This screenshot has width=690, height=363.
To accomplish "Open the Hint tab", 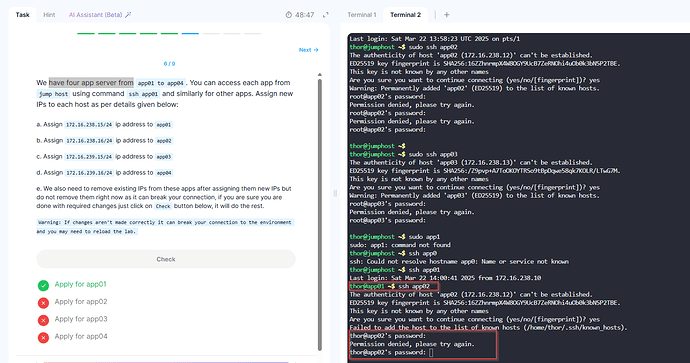I will (49, 15).
